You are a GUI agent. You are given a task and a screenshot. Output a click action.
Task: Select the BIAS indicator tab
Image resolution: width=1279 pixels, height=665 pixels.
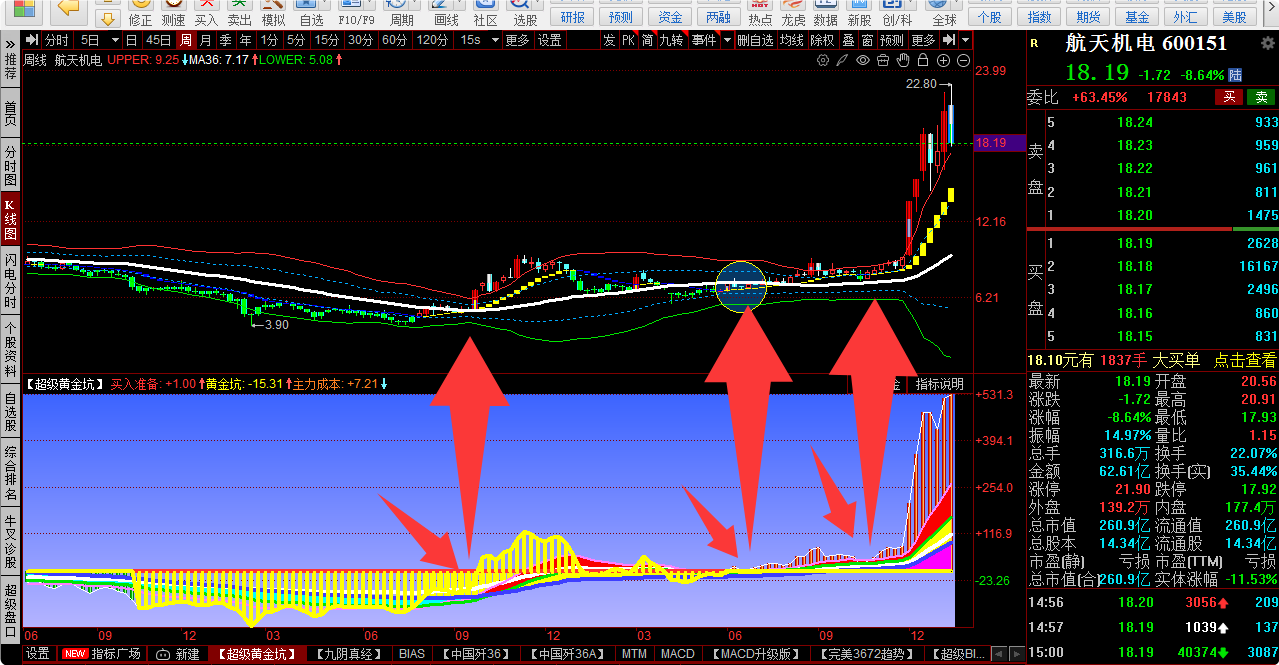coord(411,654)
